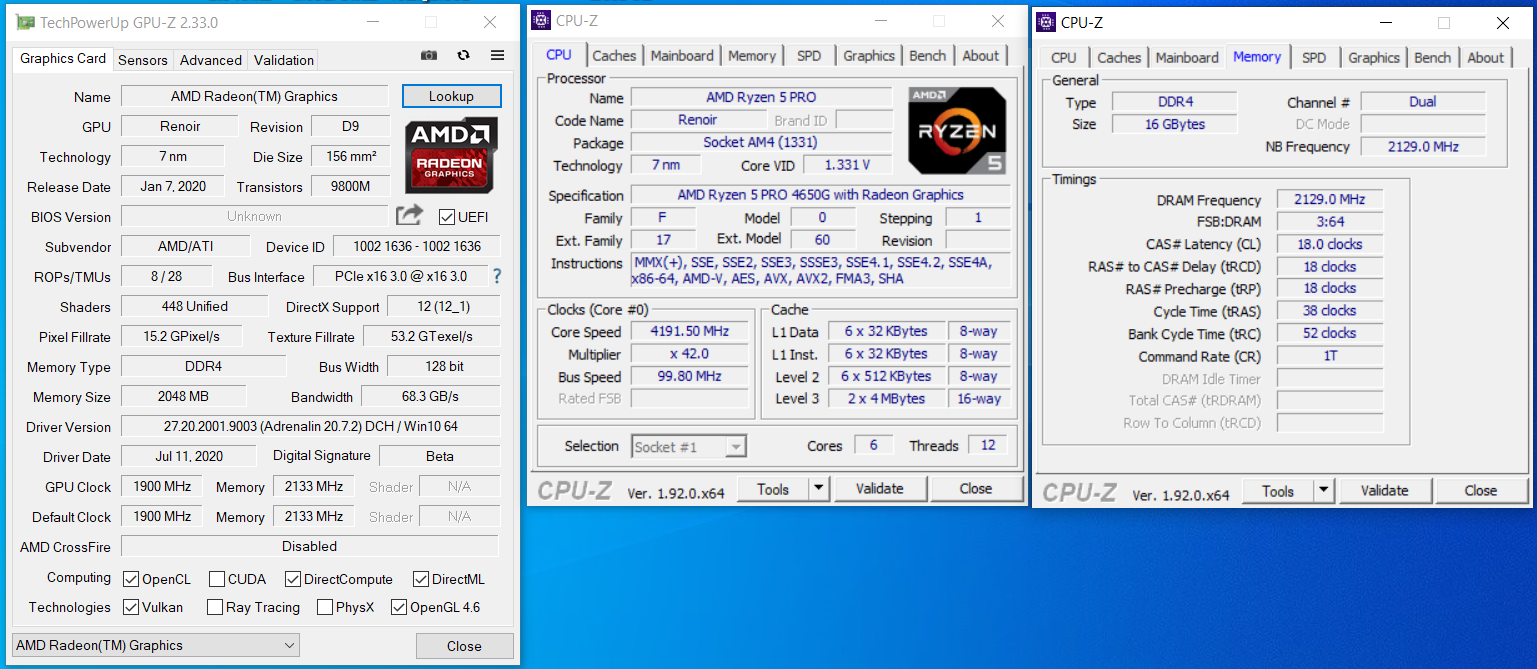The image size is (1537, 669).
Task: Click the Bus Interface question mark
Action: pos(497,276)
